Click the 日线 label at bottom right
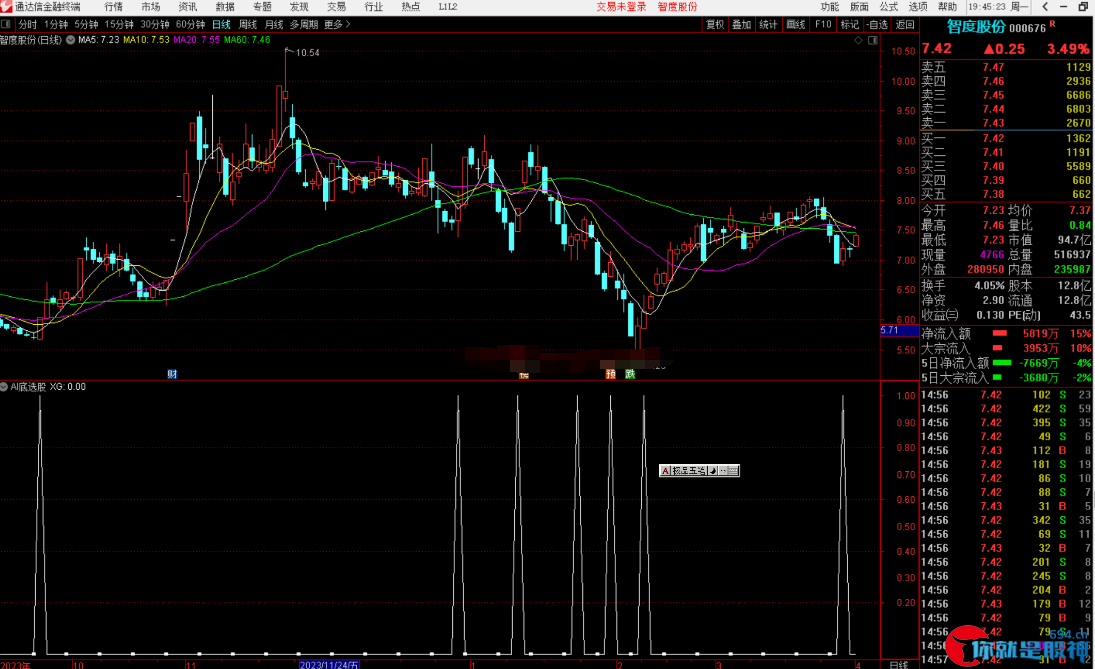 [x=899, y=664]
